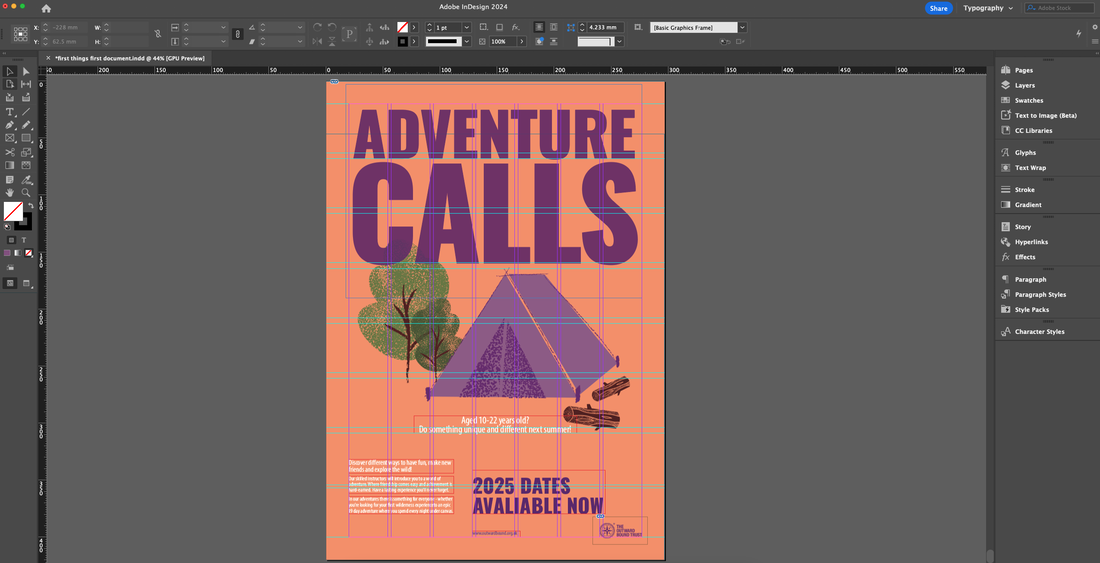Click the fill swatch in Tools panel
The image size is (1100, 563).
13,211
